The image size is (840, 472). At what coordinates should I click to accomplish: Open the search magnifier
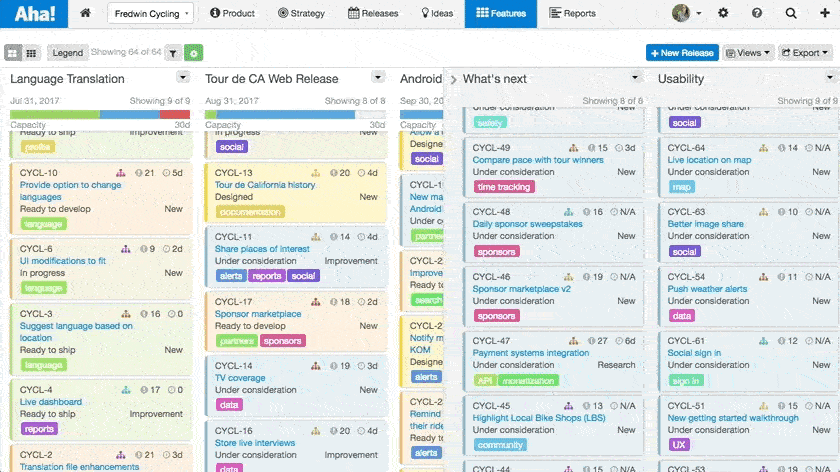click(x=791, y=13)
